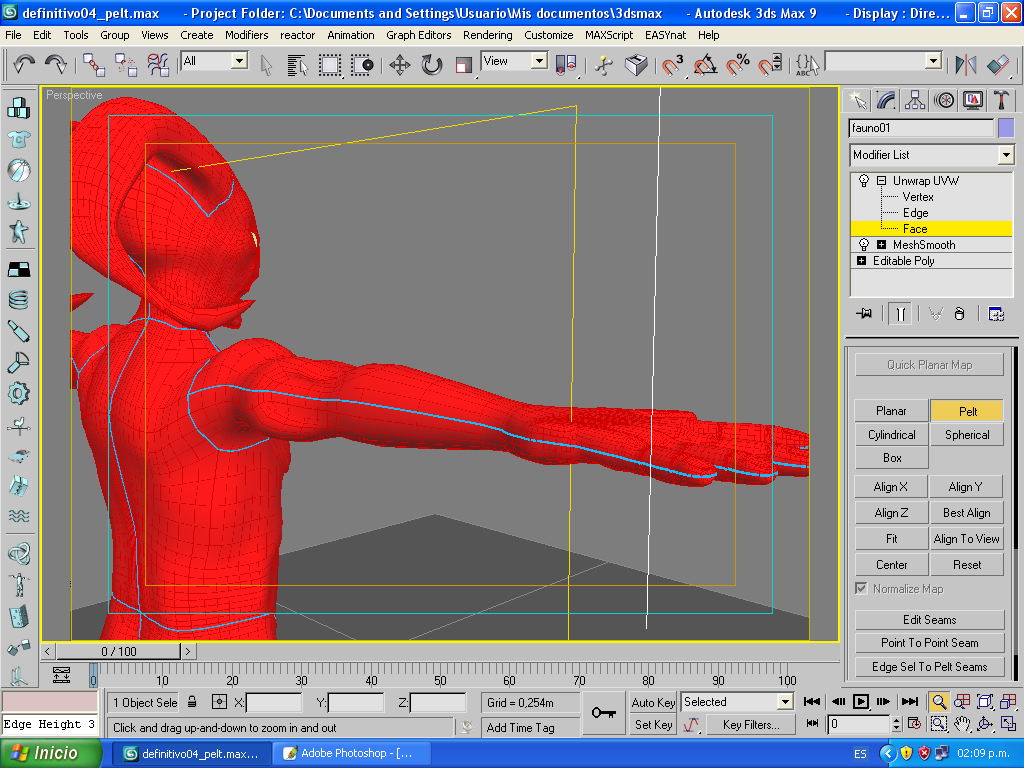Image resolution: width=1024 pixels, height=768 pixels.
Task: Open the reference coordinate system View dropdown
Action: (x=539, y=61)
